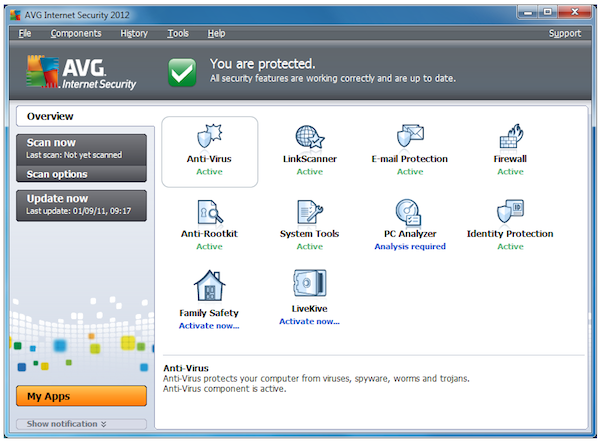Click the Update now button
Viewport: 600px width, 442px height.
point(81,206)
